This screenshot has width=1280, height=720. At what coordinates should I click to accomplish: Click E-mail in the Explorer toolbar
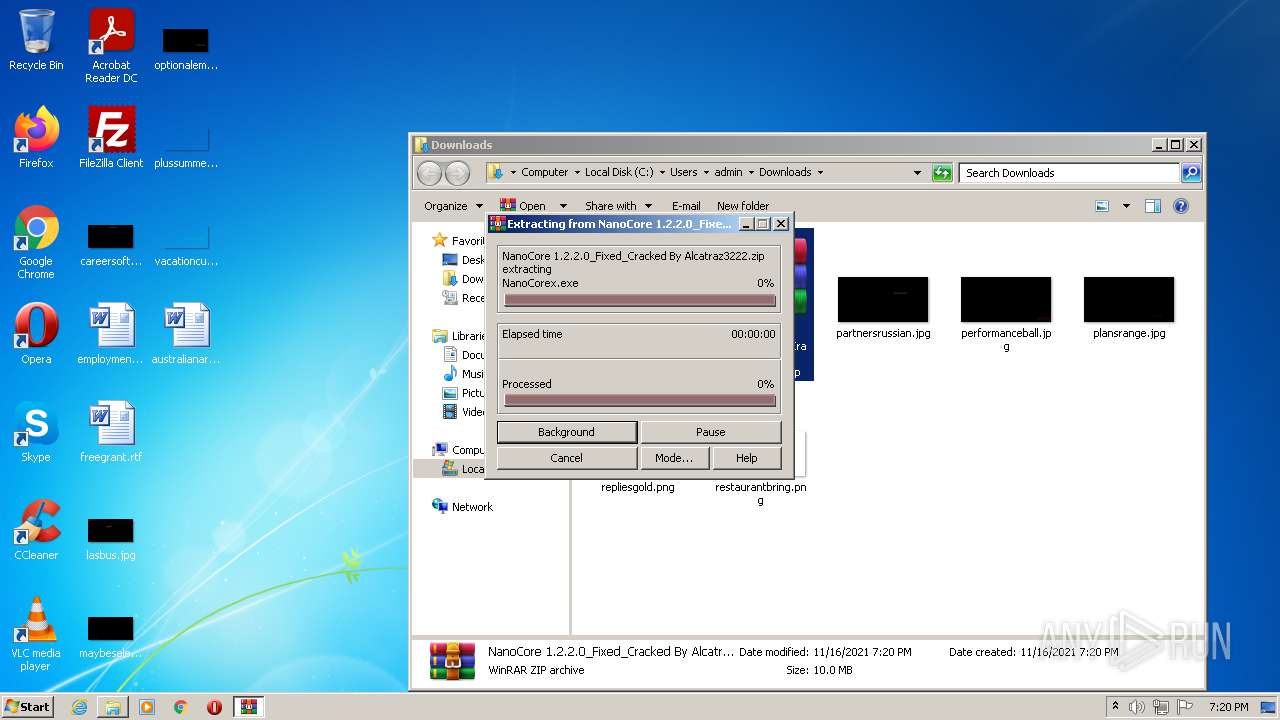[x=686, y=206]
